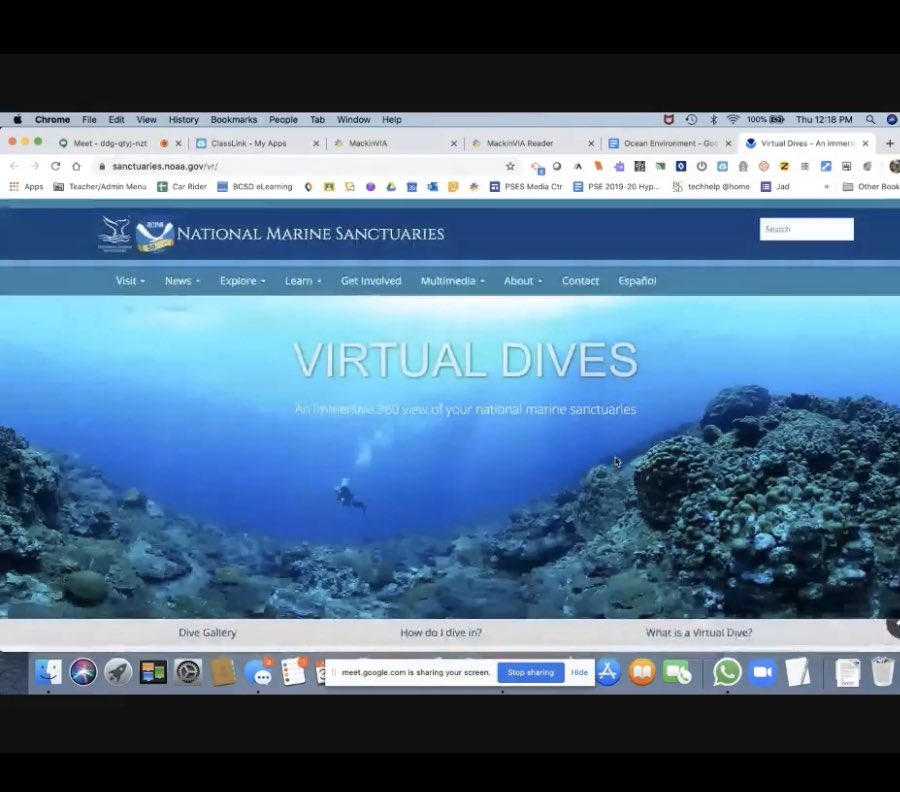Expand the Multimedia navigation dropdown

[x=452, y=281]
